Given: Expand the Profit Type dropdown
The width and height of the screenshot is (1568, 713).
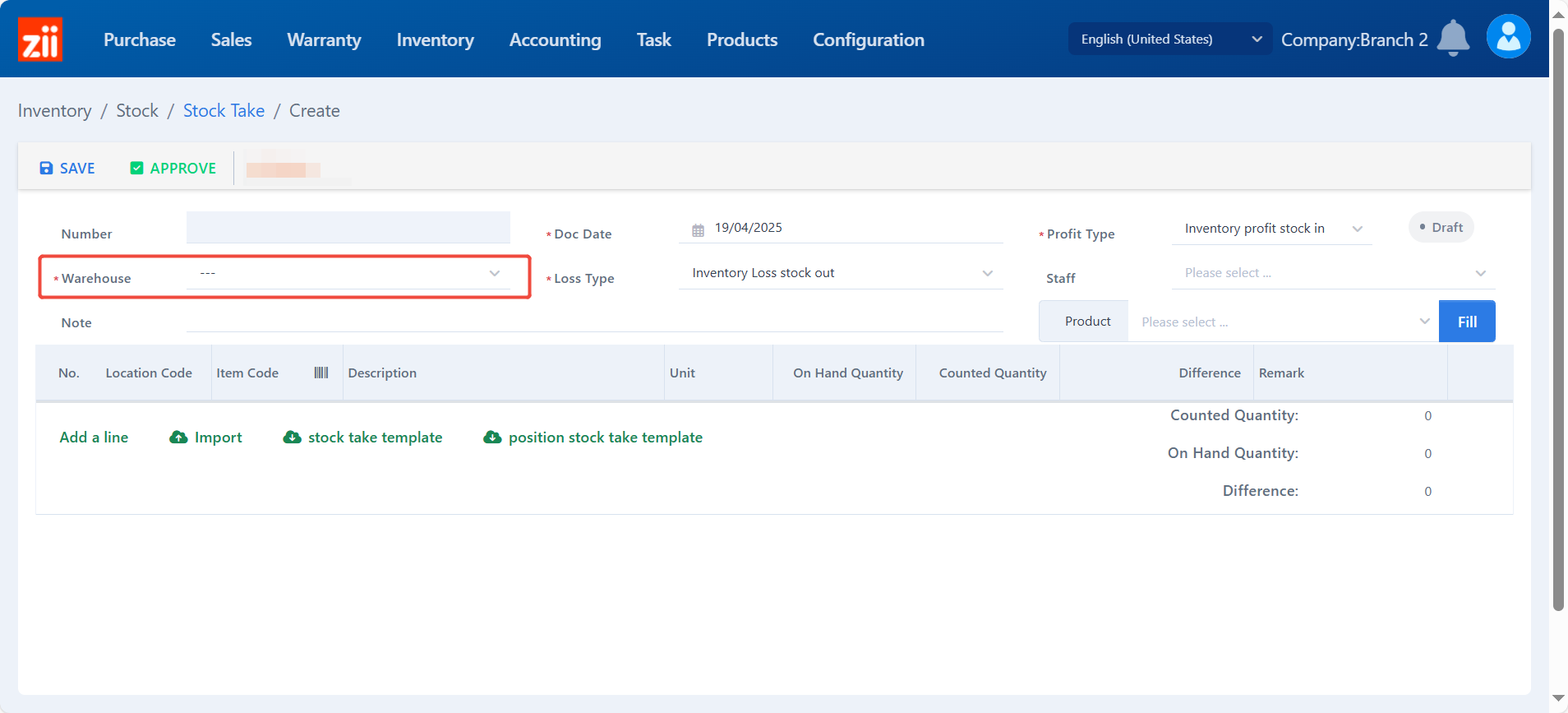Looking at the screenshot, I should point(1271,229).
